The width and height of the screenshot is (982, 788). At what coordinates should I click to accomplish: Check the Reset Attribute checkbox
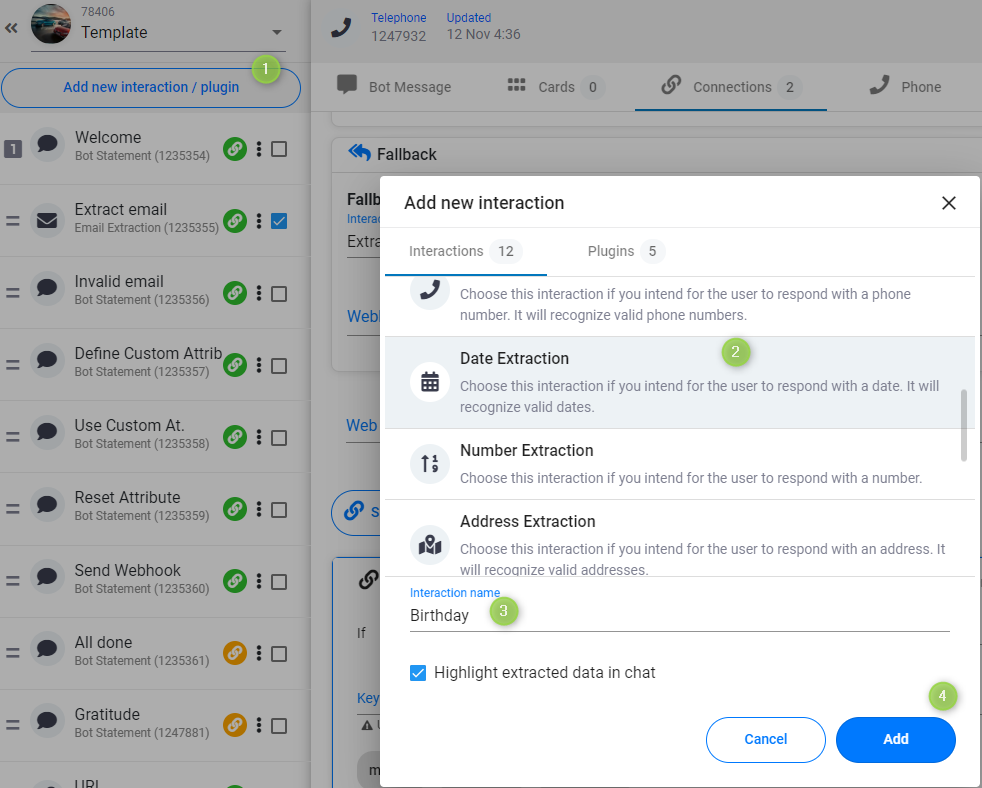pyautogui.click(x=279, y=510)
